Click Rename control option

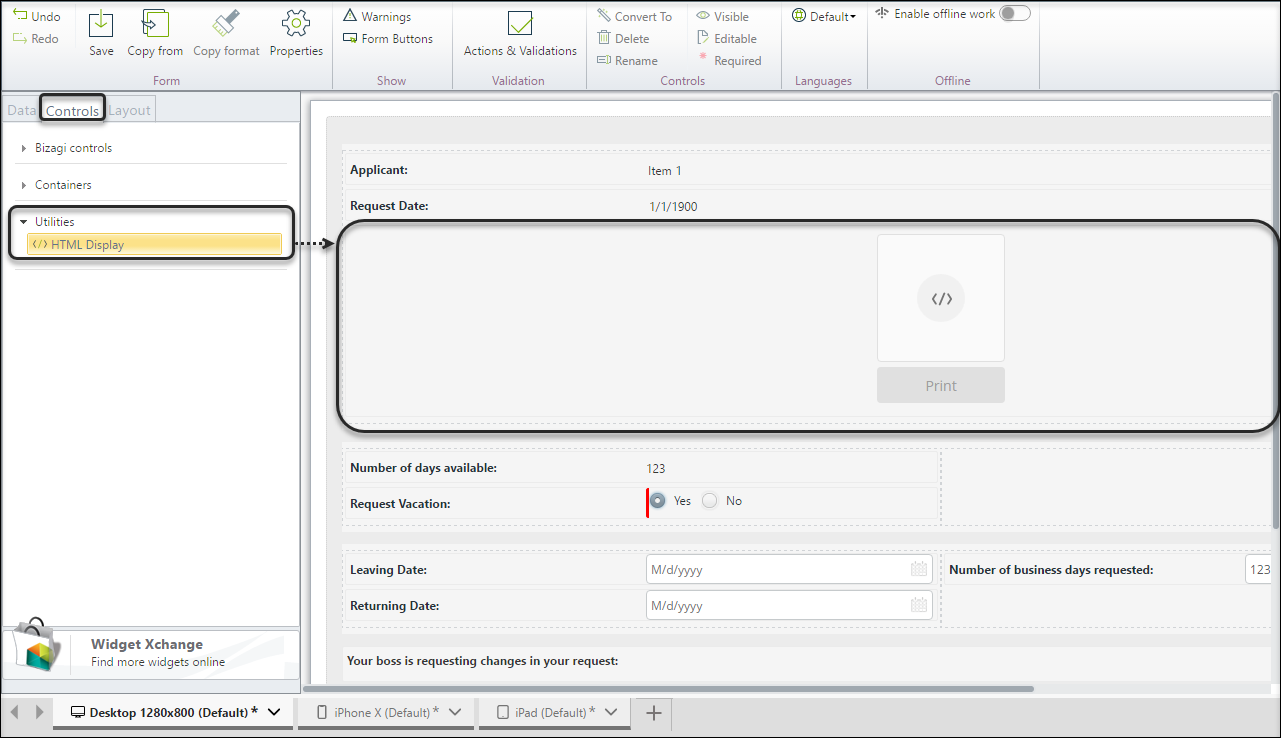click(627, 60)
